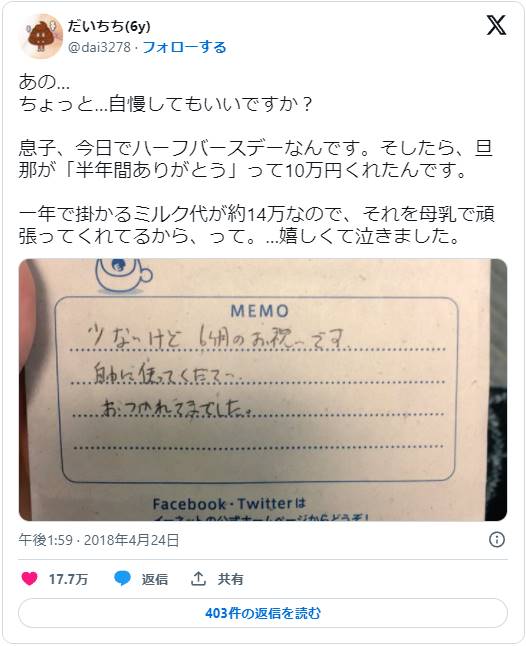Click the blue reply speech bubble icon
Viewport: 526px width, 646px height.
[122, 579]
